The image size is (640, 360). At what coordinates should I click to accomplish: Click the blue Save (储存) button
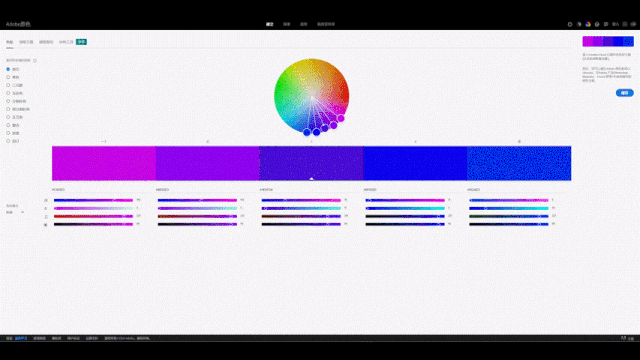pos(624,93)
